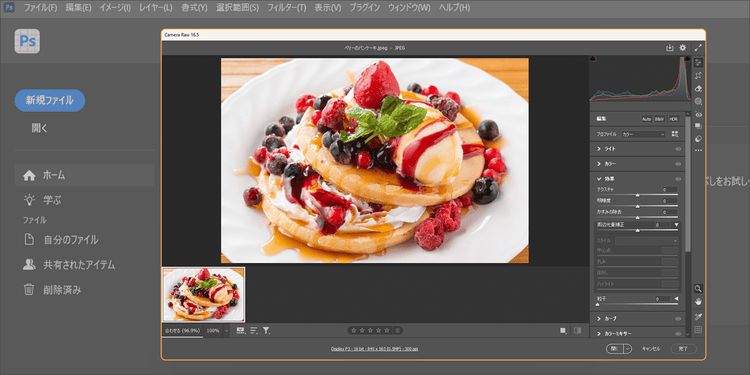Open the ヘルプ(H) menu
Image resolution: width=750 pixels, height=375 pixels.
pyautogui.click(x=454, y=8)
